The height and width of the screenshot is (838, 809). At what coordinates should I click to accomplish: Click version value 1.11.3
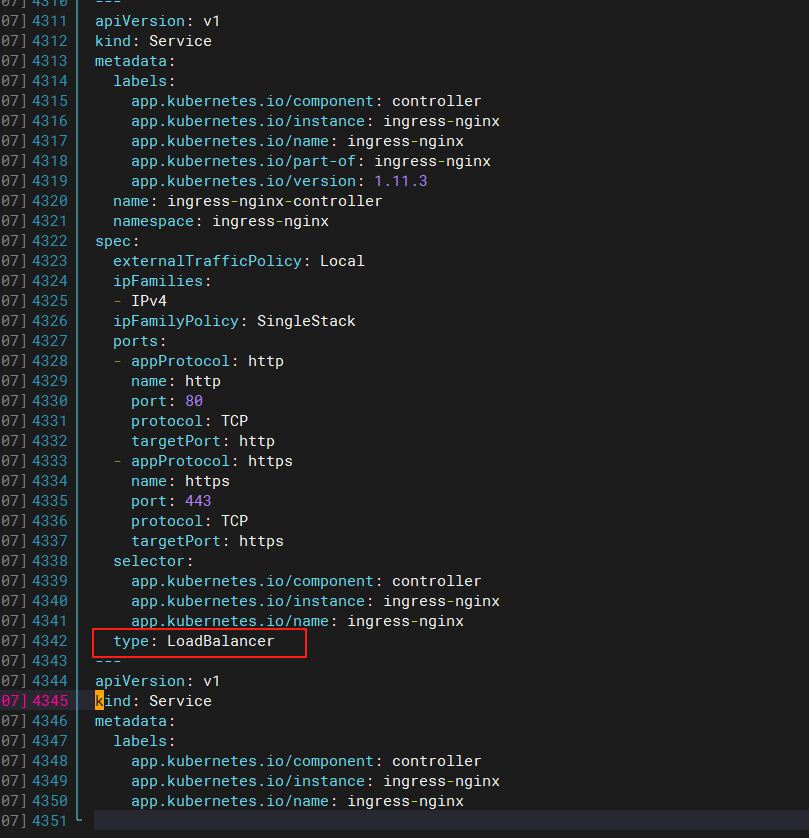pos(401,181)
